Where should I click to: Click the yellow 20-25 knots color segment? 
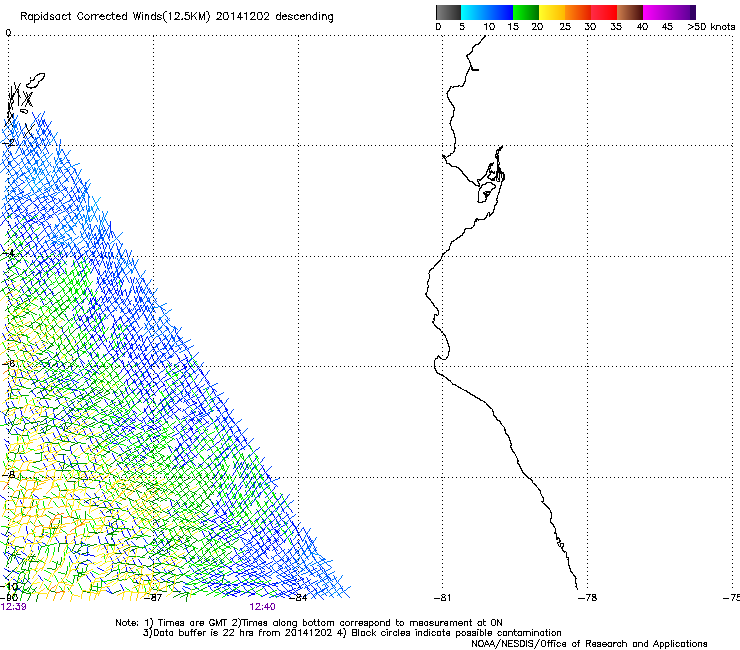pyautogui.click(x=552, y=12)
